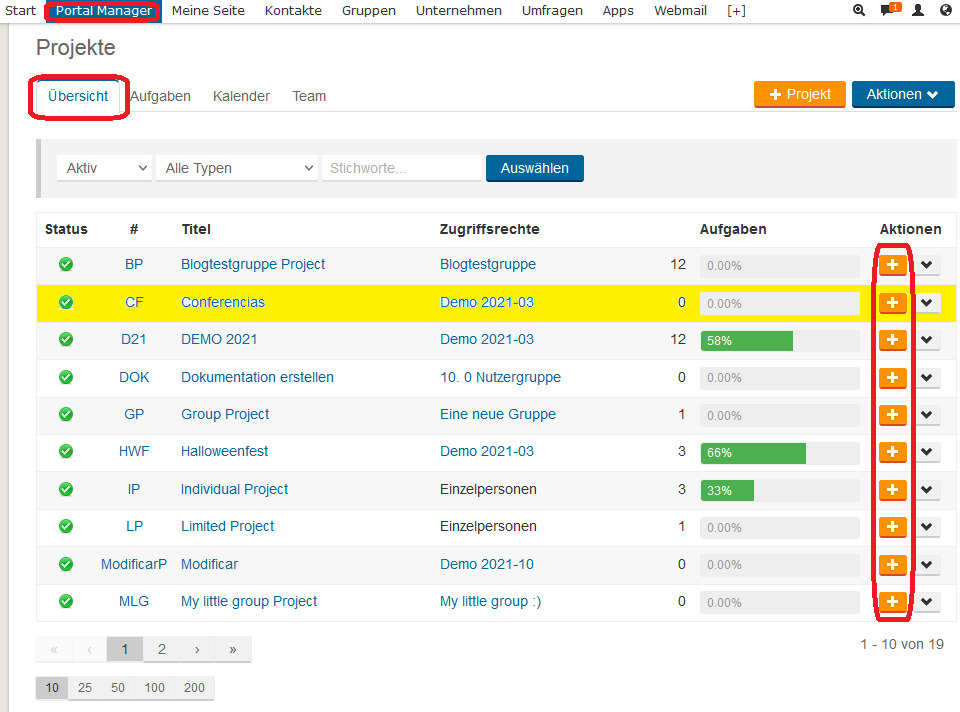This screenshot has width=960, height=712.
Task: Open the Aktiv status filter dropdown
Action: click(105, 168)
